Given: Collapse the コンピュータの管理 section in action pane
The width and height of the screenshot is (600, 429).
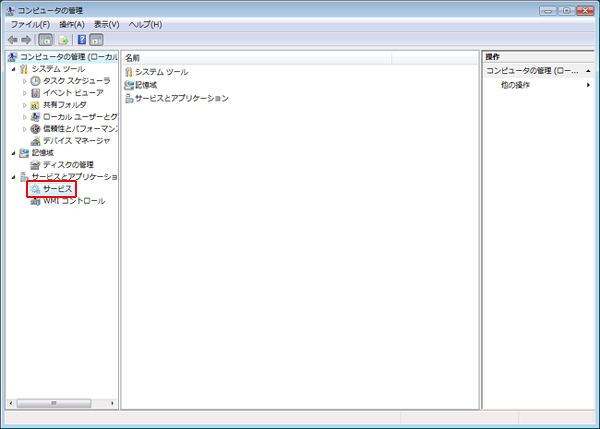Looking at the screenshot, I should coord(588,71).
